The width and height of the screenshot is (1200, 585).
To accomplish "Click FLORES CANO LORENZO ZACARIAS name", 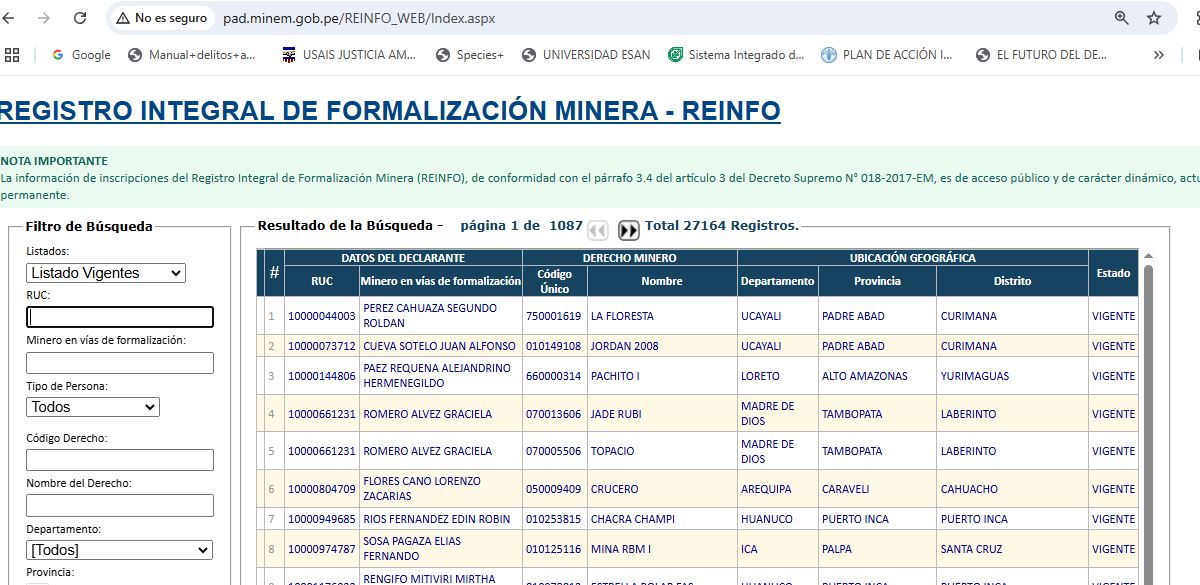I will pos(421,489).
